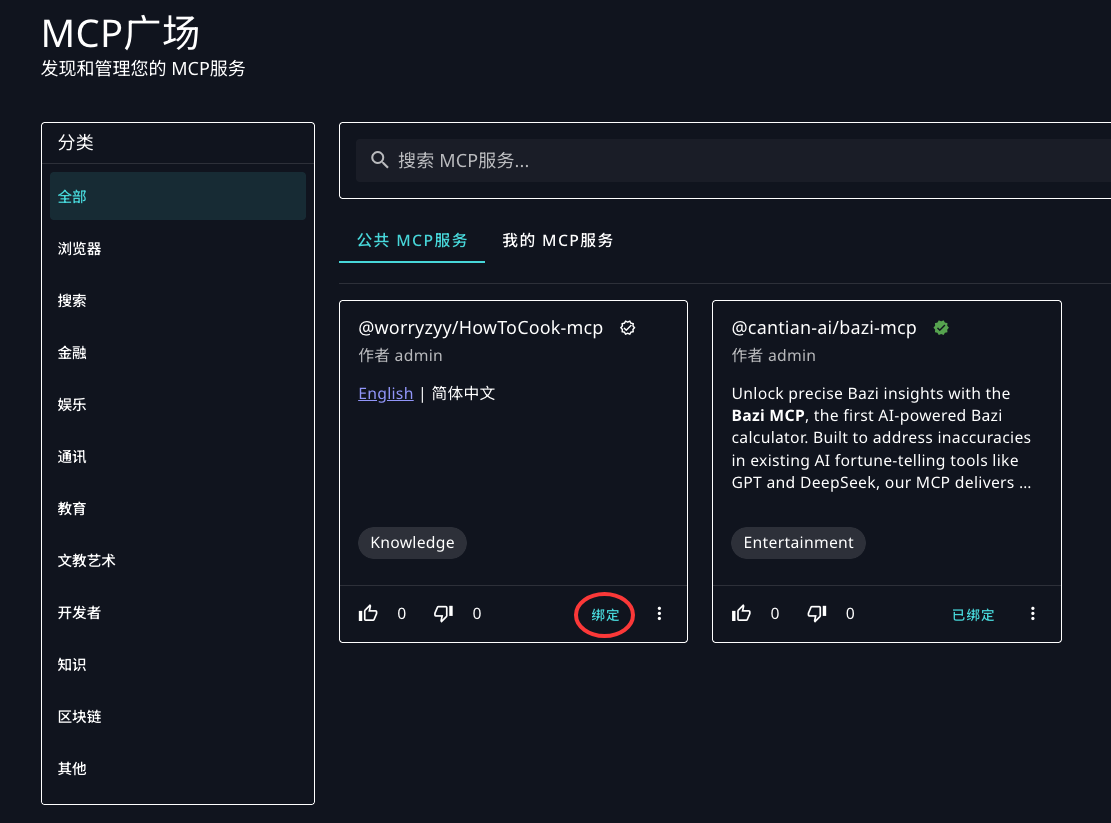Give a thumbs up to HowToCook-mcp
The width and height of the screenshot is (1111, 823).
tap(368, 613)
